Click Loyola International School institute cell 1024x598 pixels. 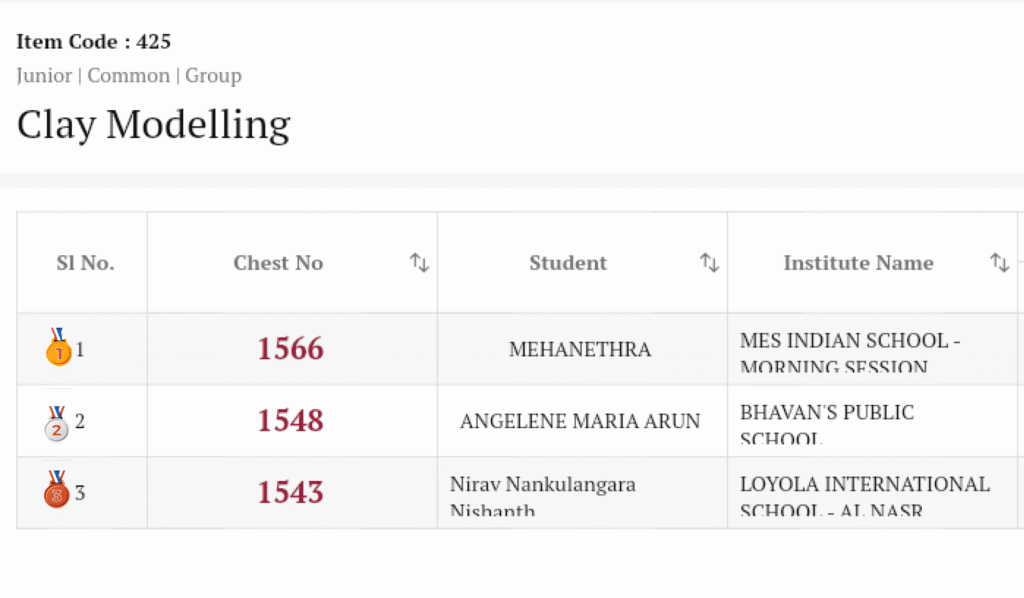865,493
